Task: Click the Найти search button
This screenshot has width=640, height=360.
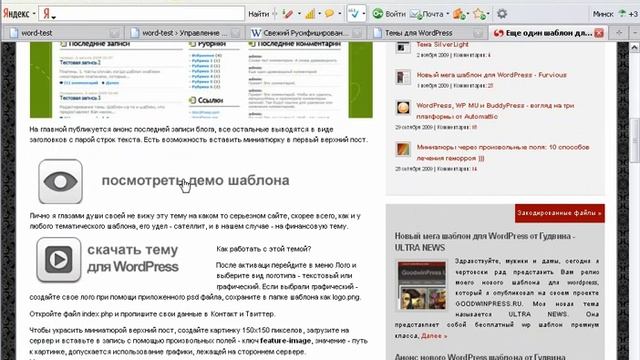Action: click(x=258, y=14)
